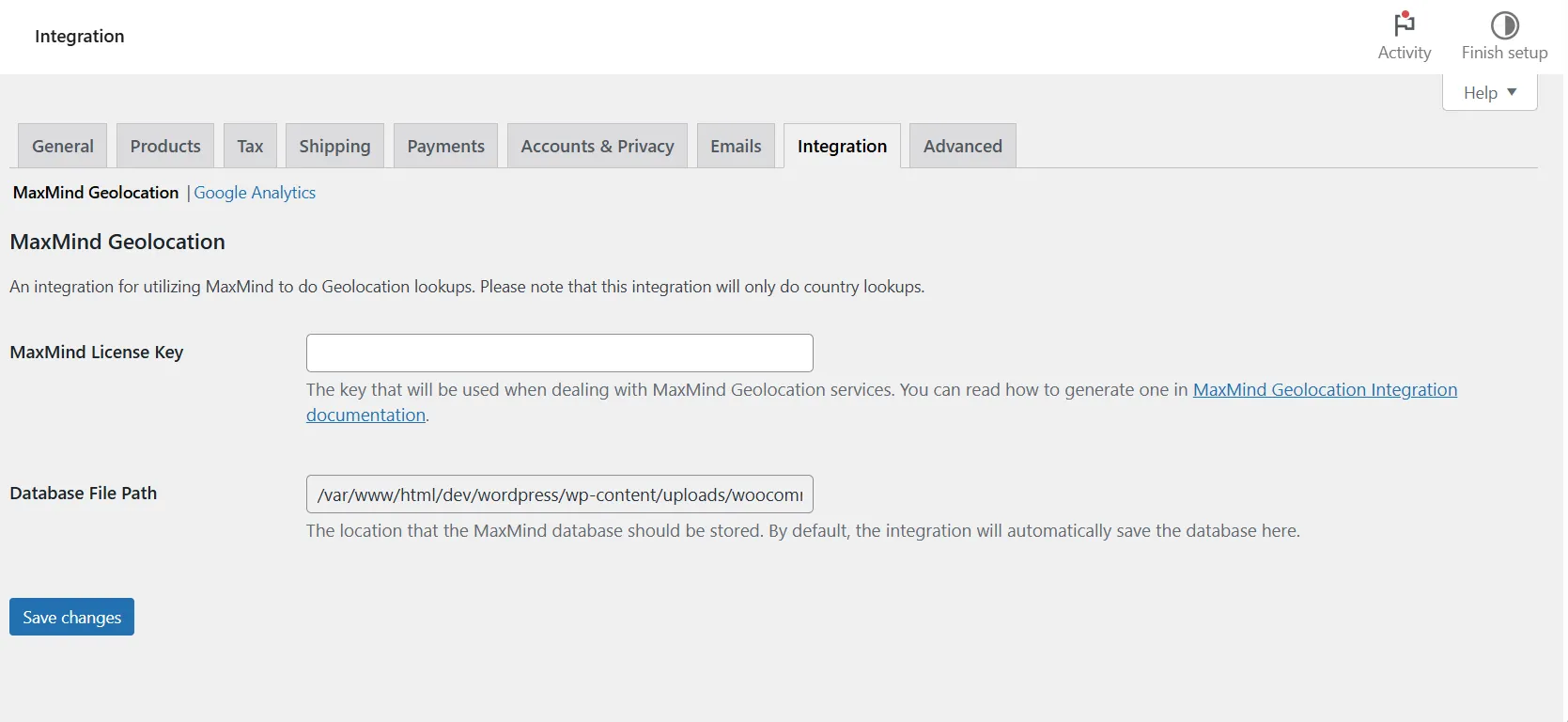Click the Integration page heading

(79, 37)
